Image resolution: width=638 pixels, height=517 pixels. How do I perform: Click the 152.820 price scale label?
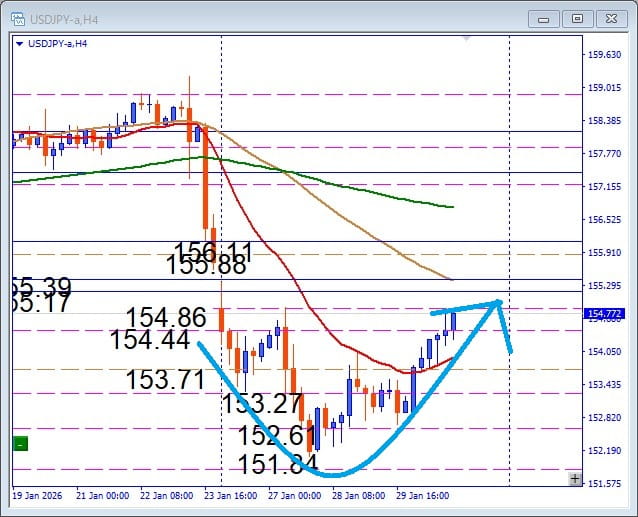605,417
